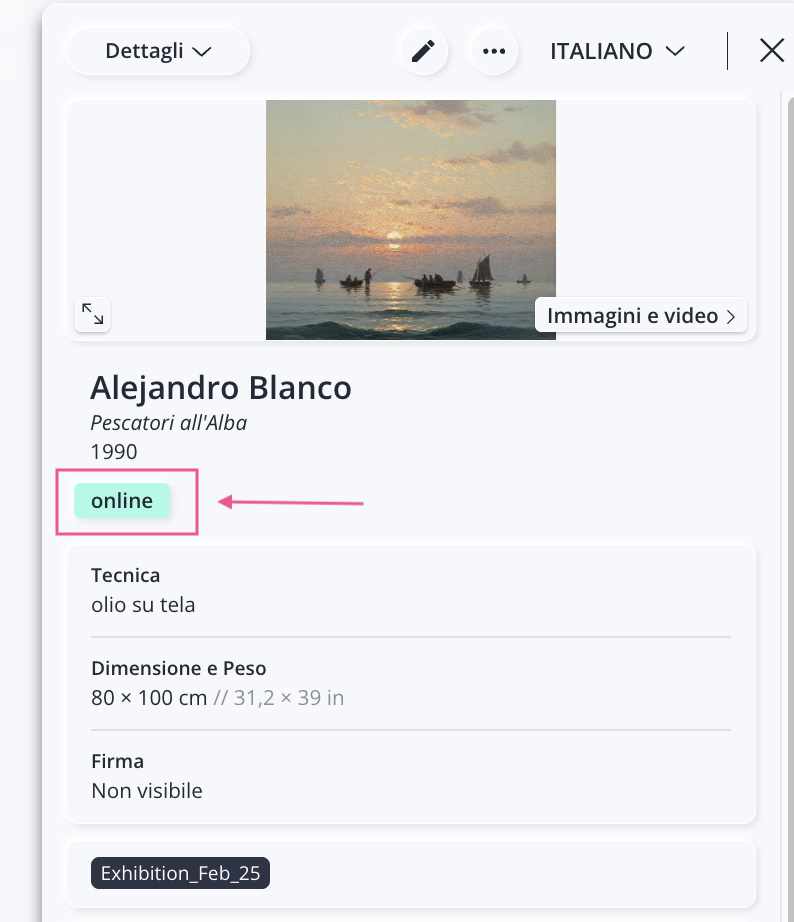The height and width of the screenshot is (922, 794).
Task: Select the Exhibition_Feb_25 tag
Action: point(181,873)
